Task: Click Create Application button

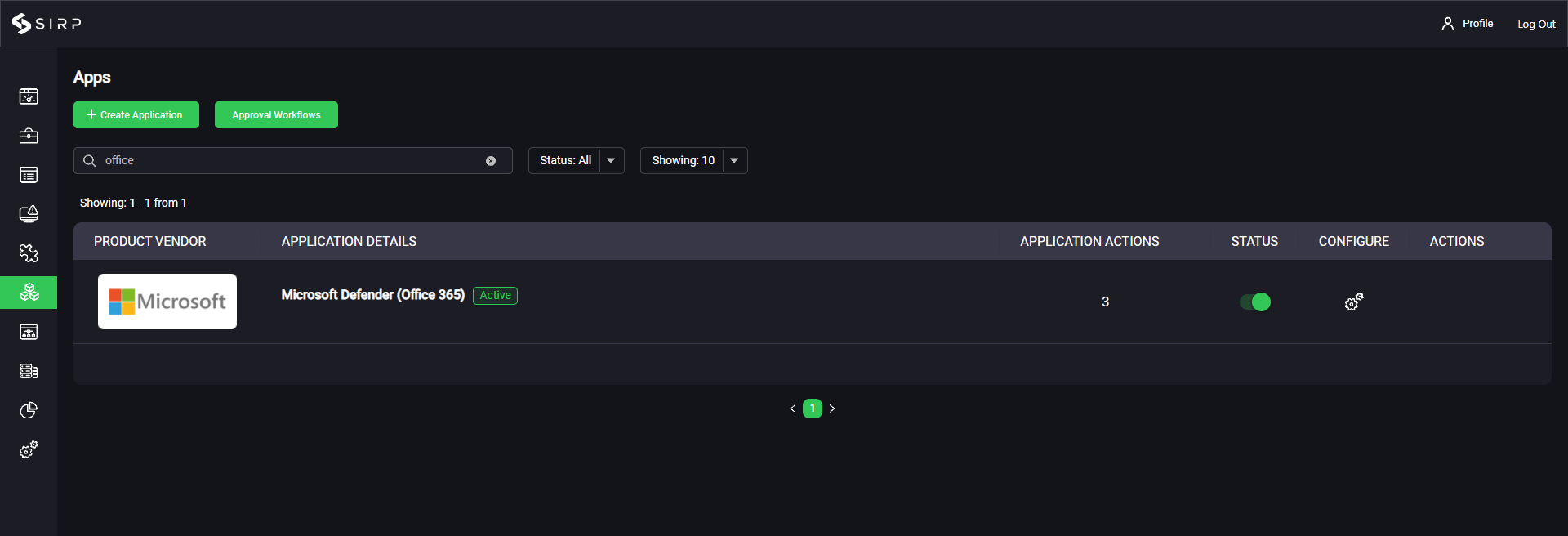Action: pos(136,115)
